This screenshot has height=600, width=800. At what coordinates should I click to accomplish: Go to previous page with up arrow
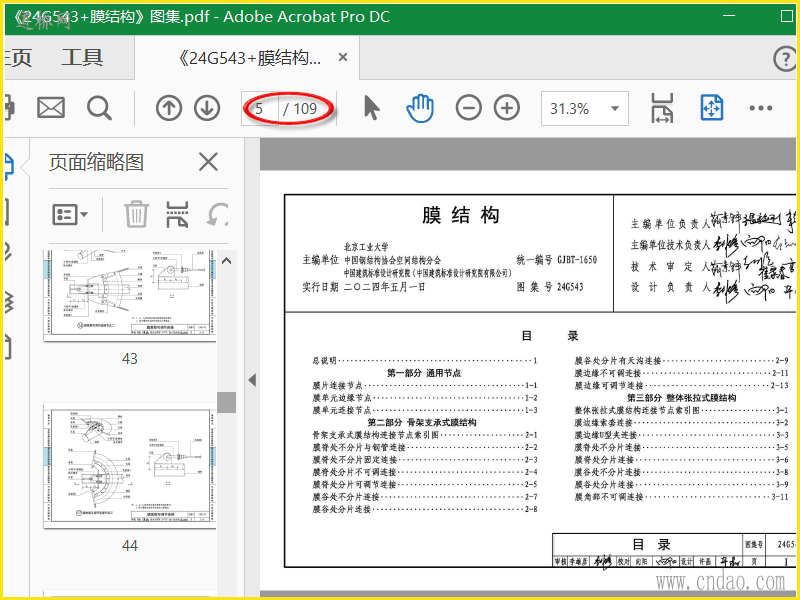click(x=169, y=108)
